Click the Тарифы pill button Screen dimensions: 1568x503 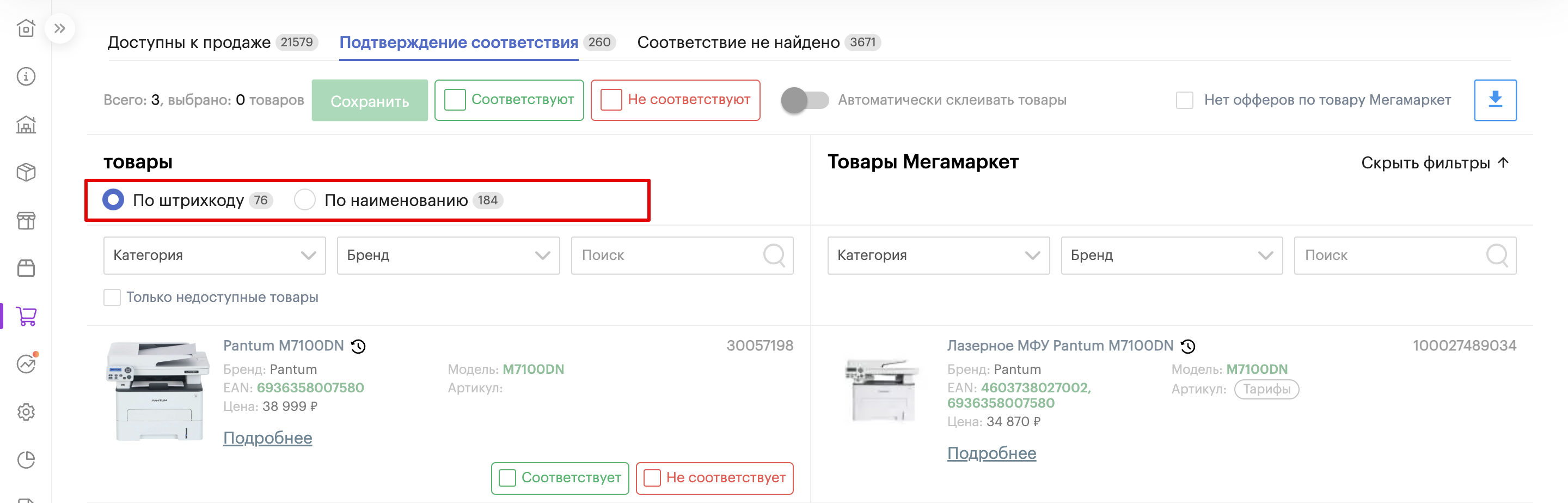[1266, 389]
